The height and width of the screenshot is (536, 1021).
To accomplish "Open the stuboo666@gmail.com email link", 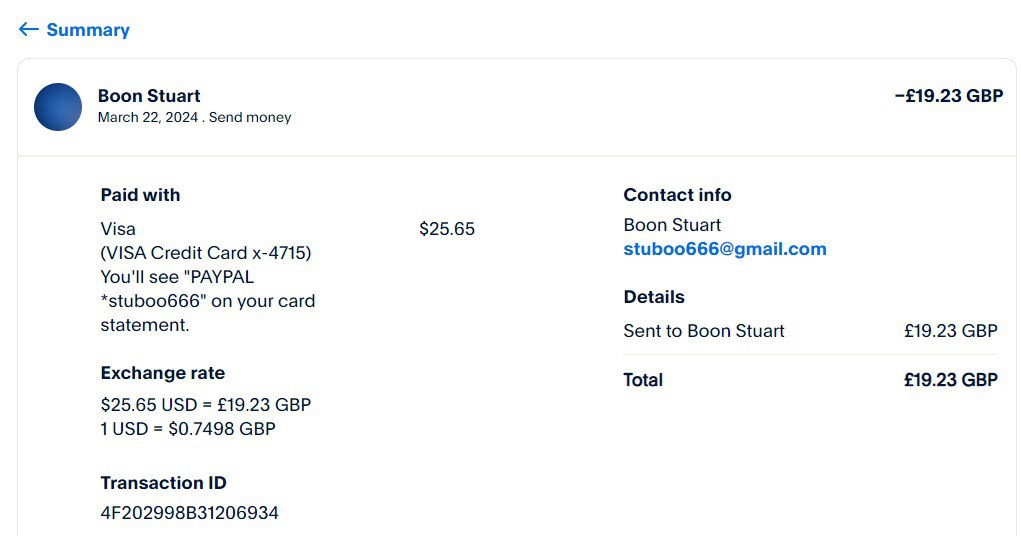I will tap(725, 249).
